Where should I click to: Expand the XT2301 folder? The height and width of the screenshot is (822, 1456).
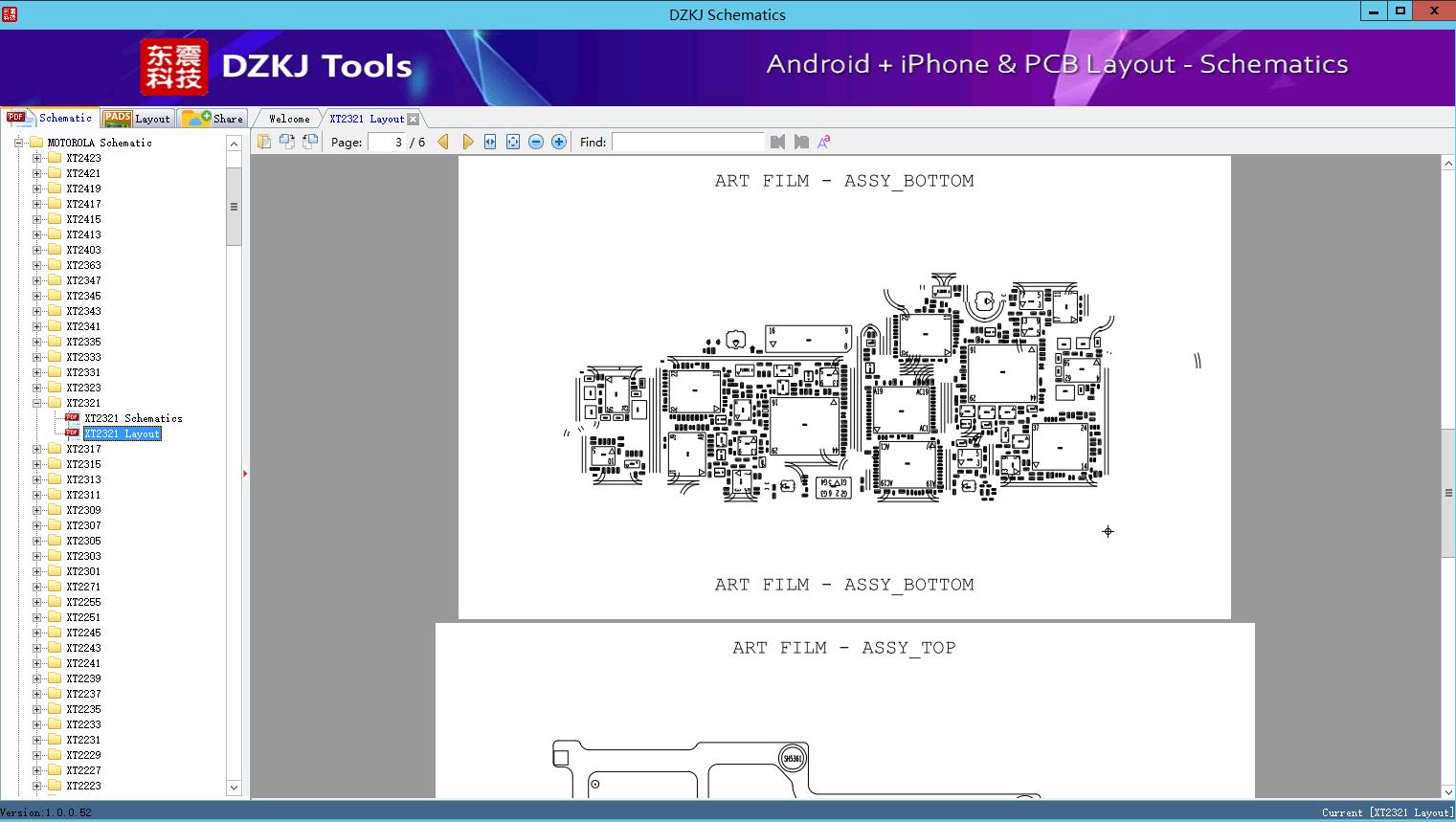[x=36, y=571]
